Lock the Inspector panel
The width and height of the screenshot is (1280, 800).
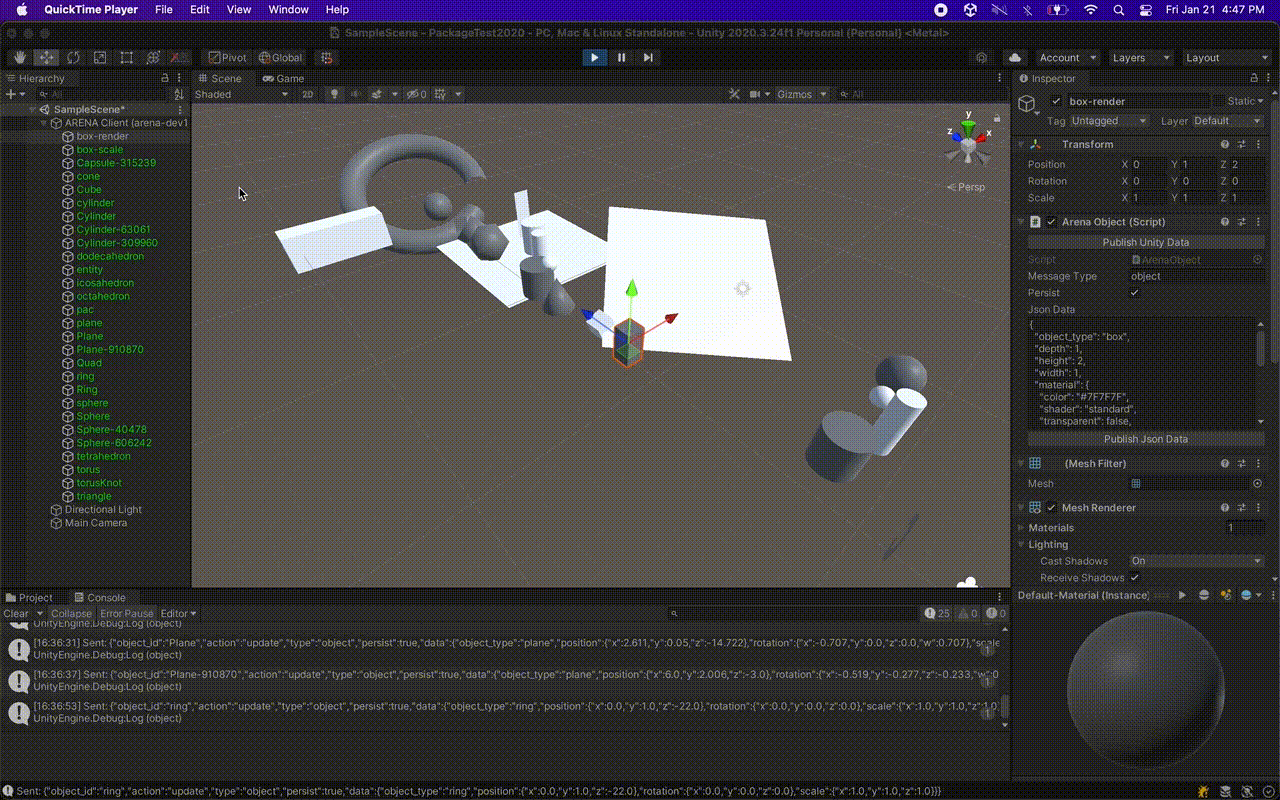[1253, 78]
